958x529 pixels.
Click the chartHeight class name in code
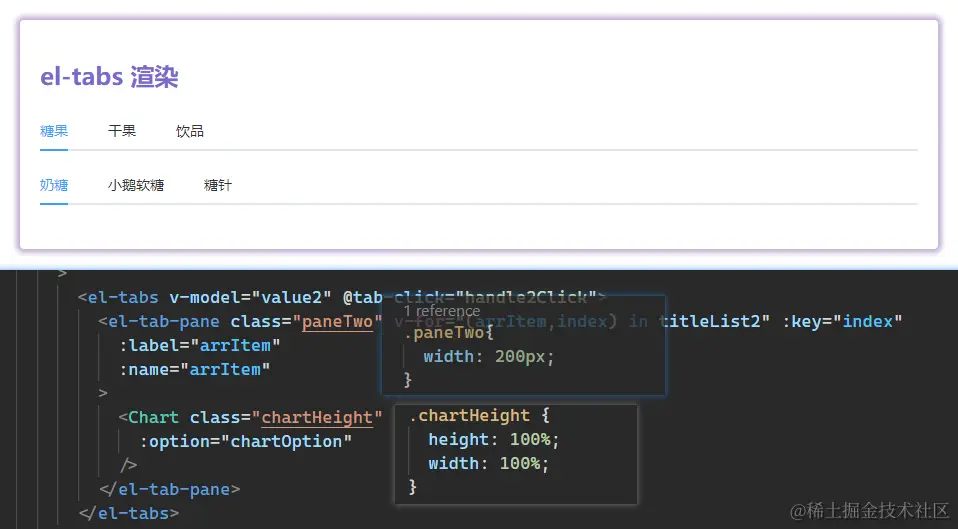(317, 417)
